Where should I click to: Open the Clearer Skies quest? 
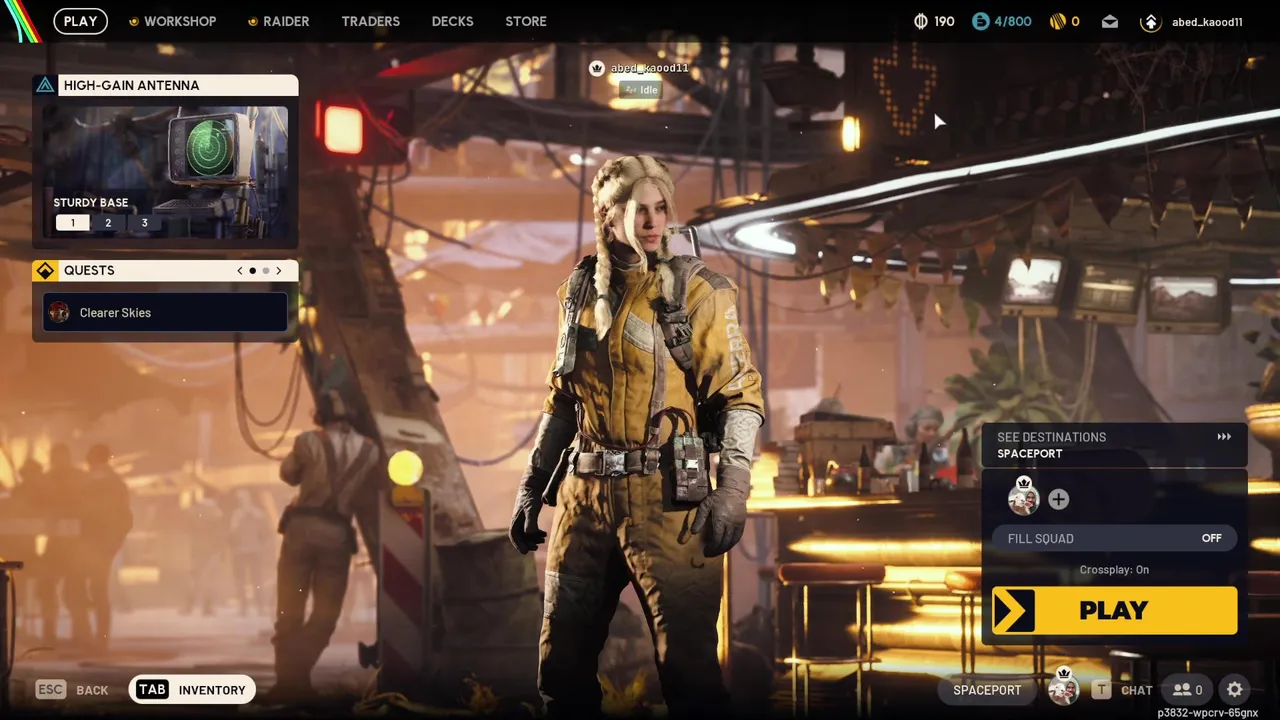[165, 313]
